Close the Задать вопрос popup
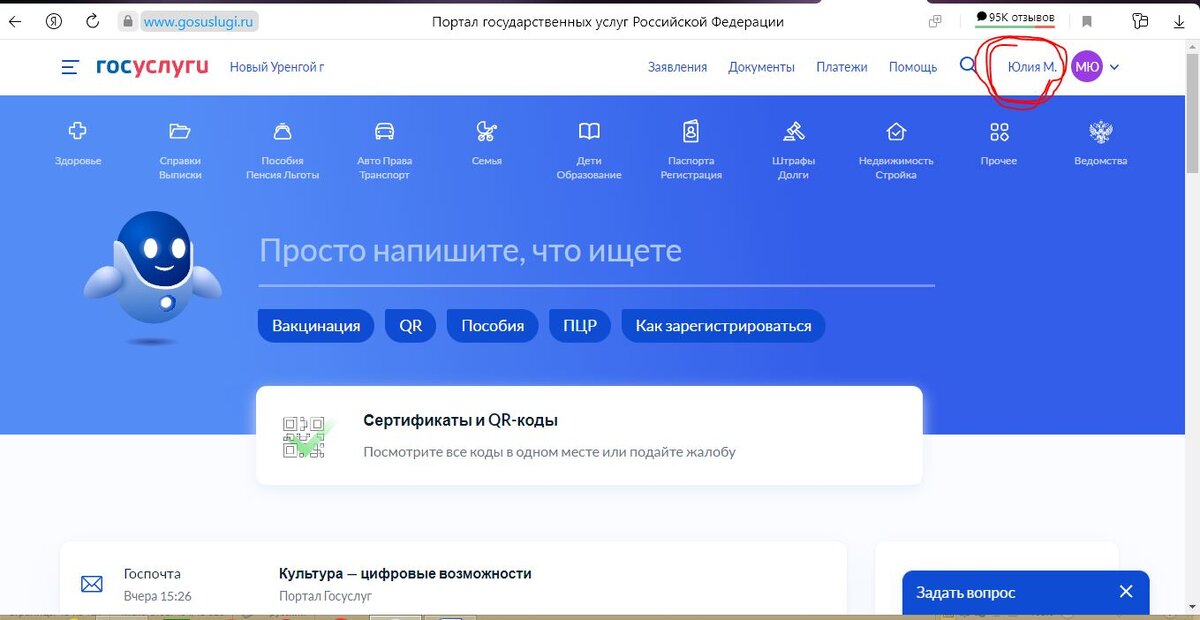Viewport: 1200px width, 620px height. point(1126,590)
